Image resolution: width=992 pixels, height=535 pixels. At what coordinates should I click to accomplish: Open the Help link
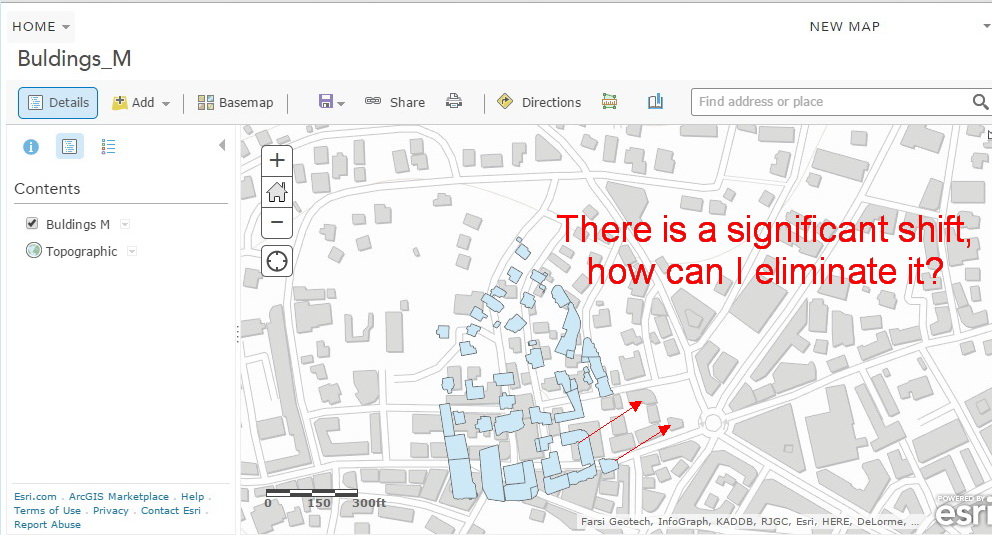(192, 496)
